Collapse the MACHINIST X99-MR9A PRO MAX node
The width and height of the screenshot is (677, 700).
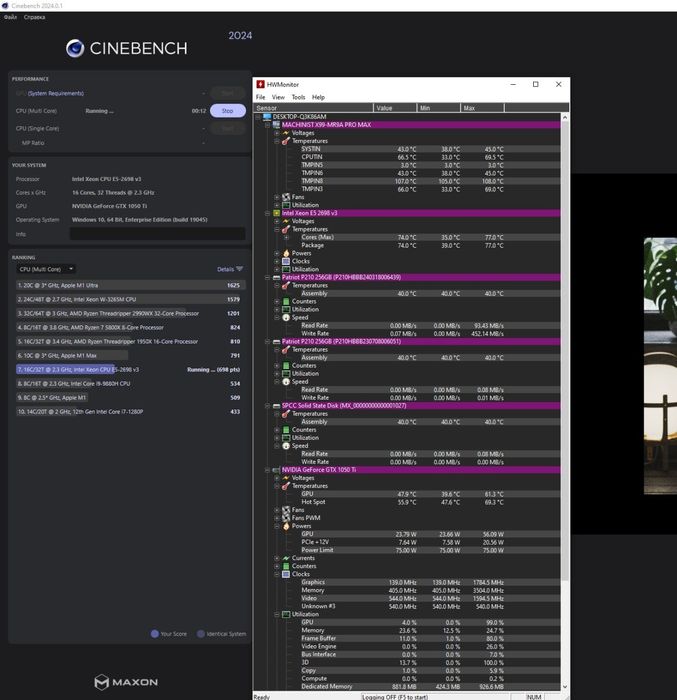click(x=267, y=125)
